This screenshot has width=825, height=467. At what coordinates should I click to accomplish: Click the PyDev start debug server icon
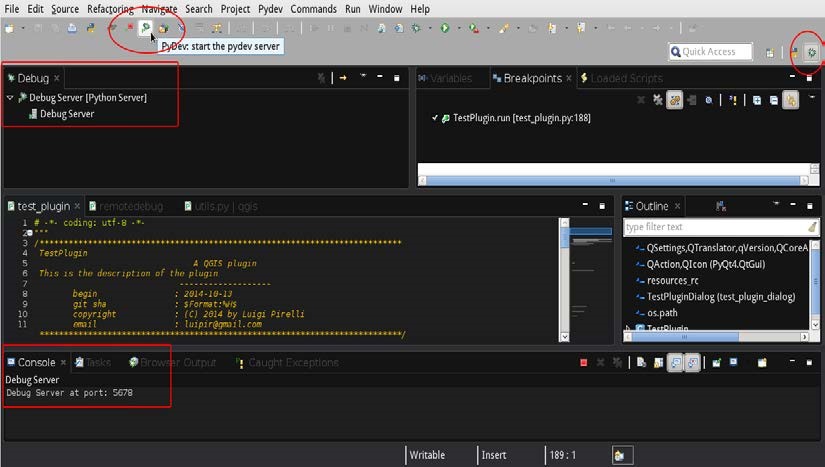[x=145, y=28]
